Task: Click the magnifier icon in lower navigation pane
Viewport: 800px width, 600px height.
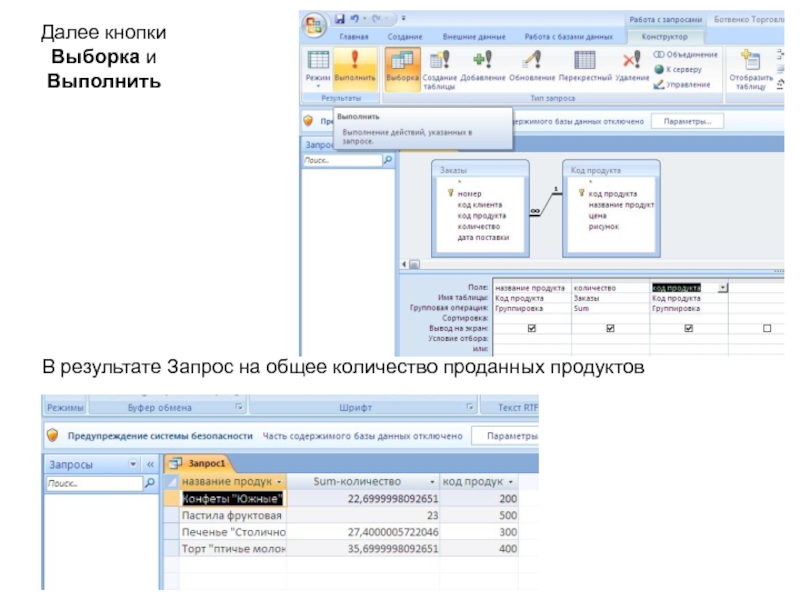Action: pyautogui.click(x=150, y=483)
